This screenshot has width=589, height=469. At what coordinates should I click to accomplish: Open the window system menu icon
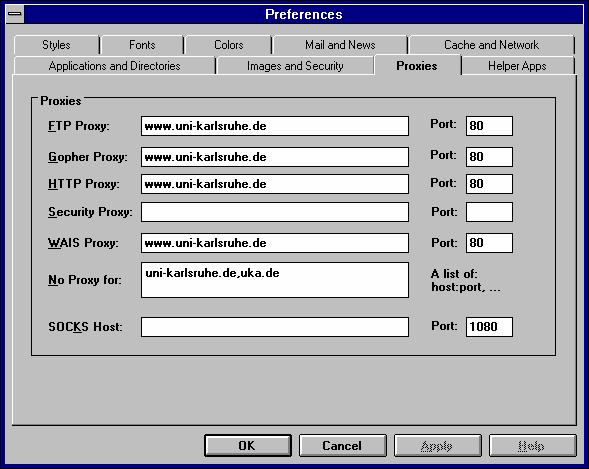point(15,14)
